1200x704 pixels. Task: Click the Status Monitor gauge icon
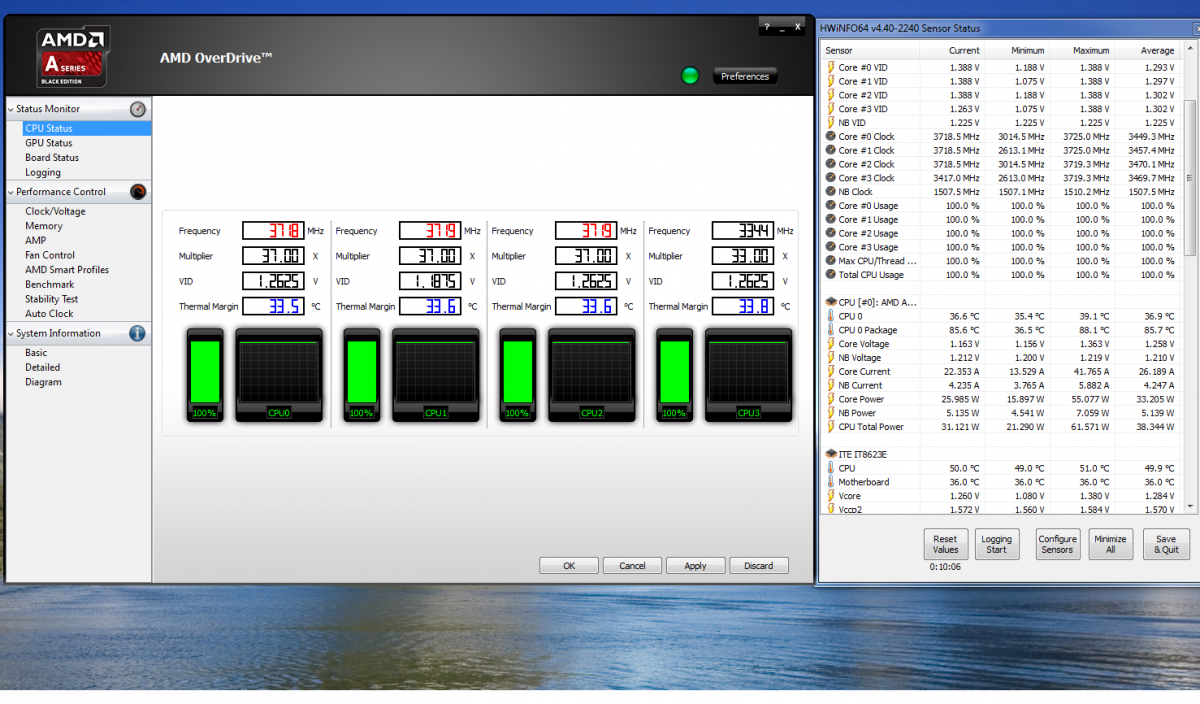click(138, 109)
